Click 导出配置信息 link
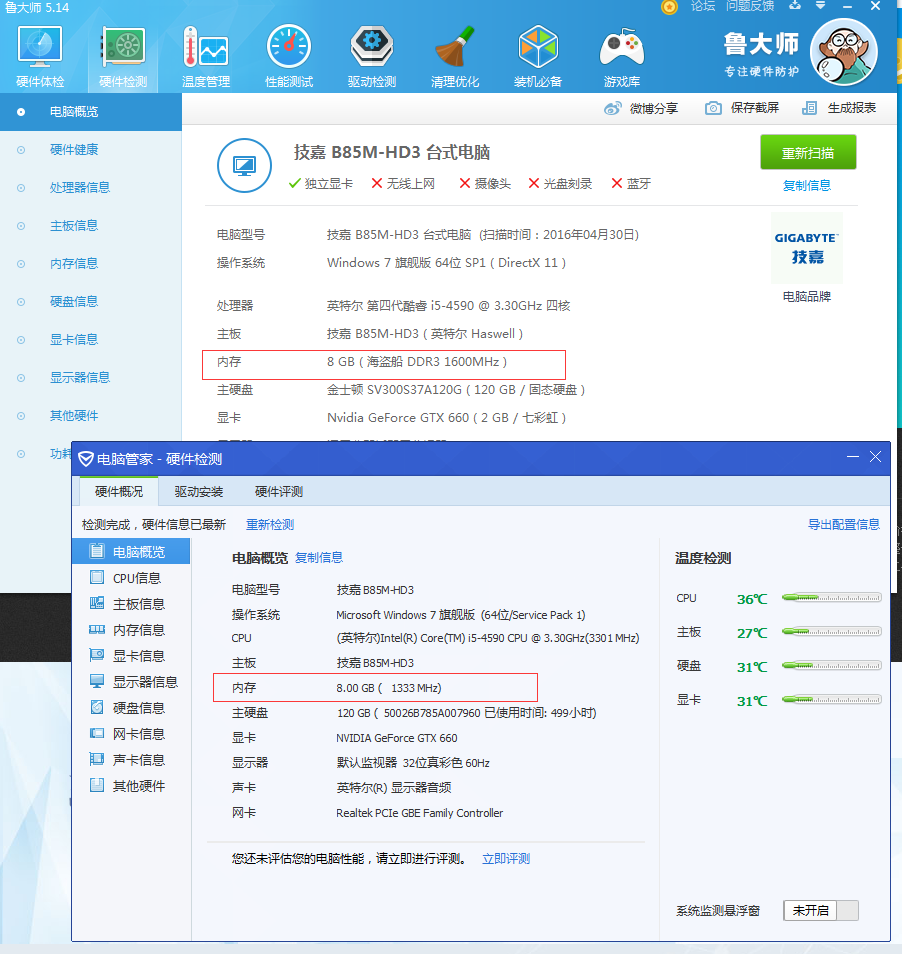902x954 pixels. click(x=844, y=524)
